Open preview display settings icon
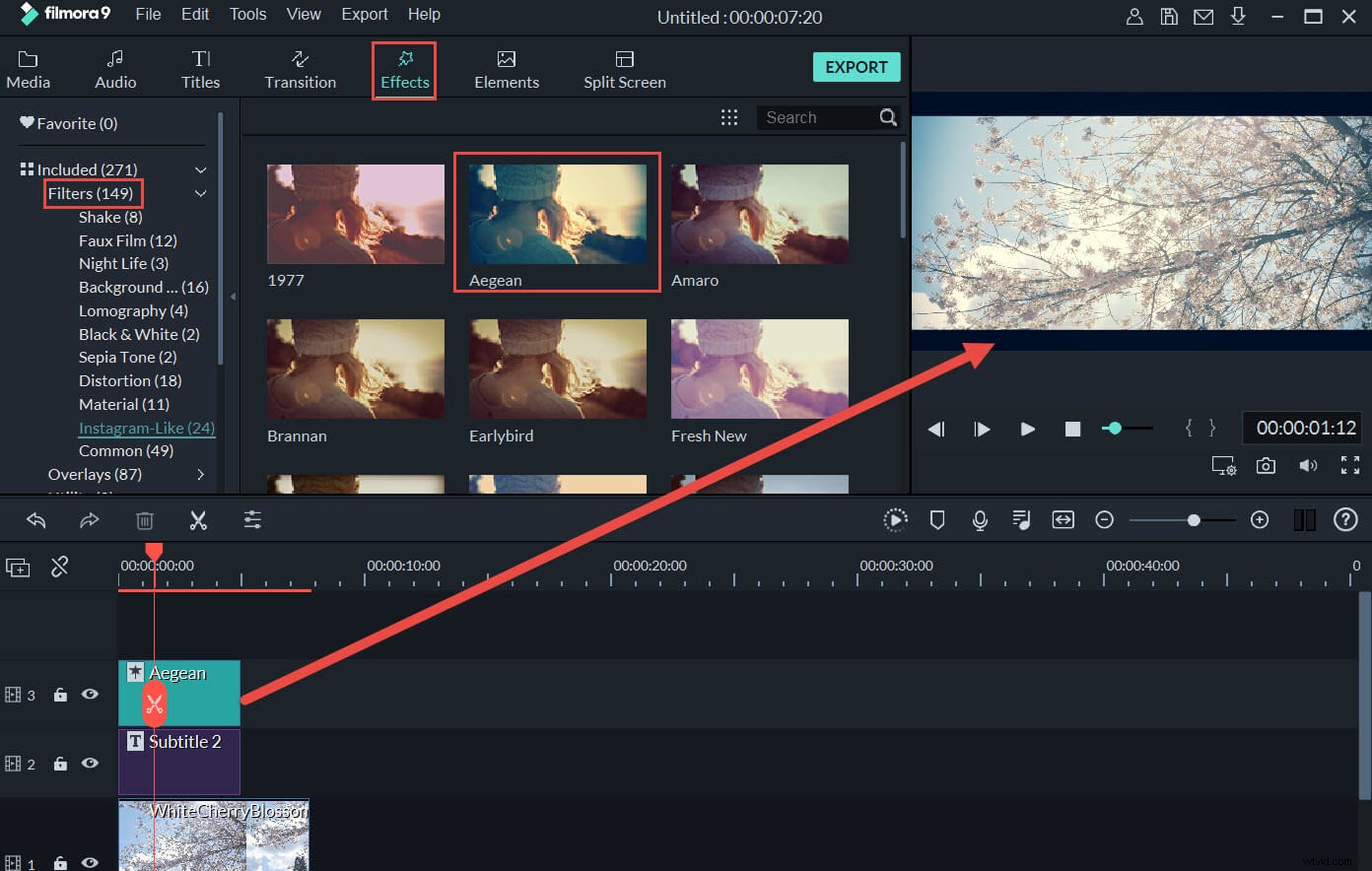Viewport: 1372px width, 871px height. (x=1224, y=466)
